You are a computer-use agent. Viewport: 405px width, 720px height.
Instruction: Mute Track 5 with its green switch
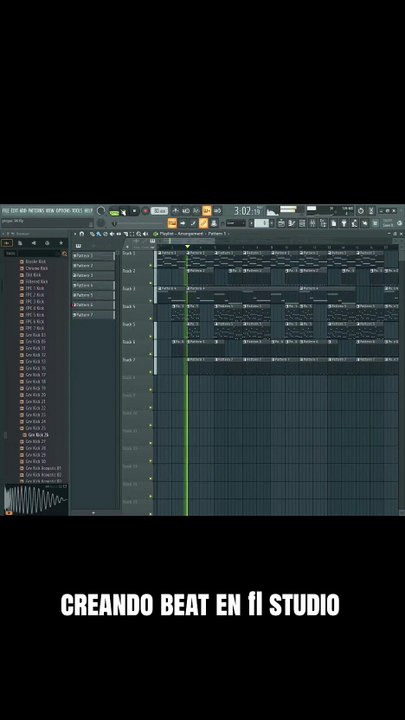[151, 337]
